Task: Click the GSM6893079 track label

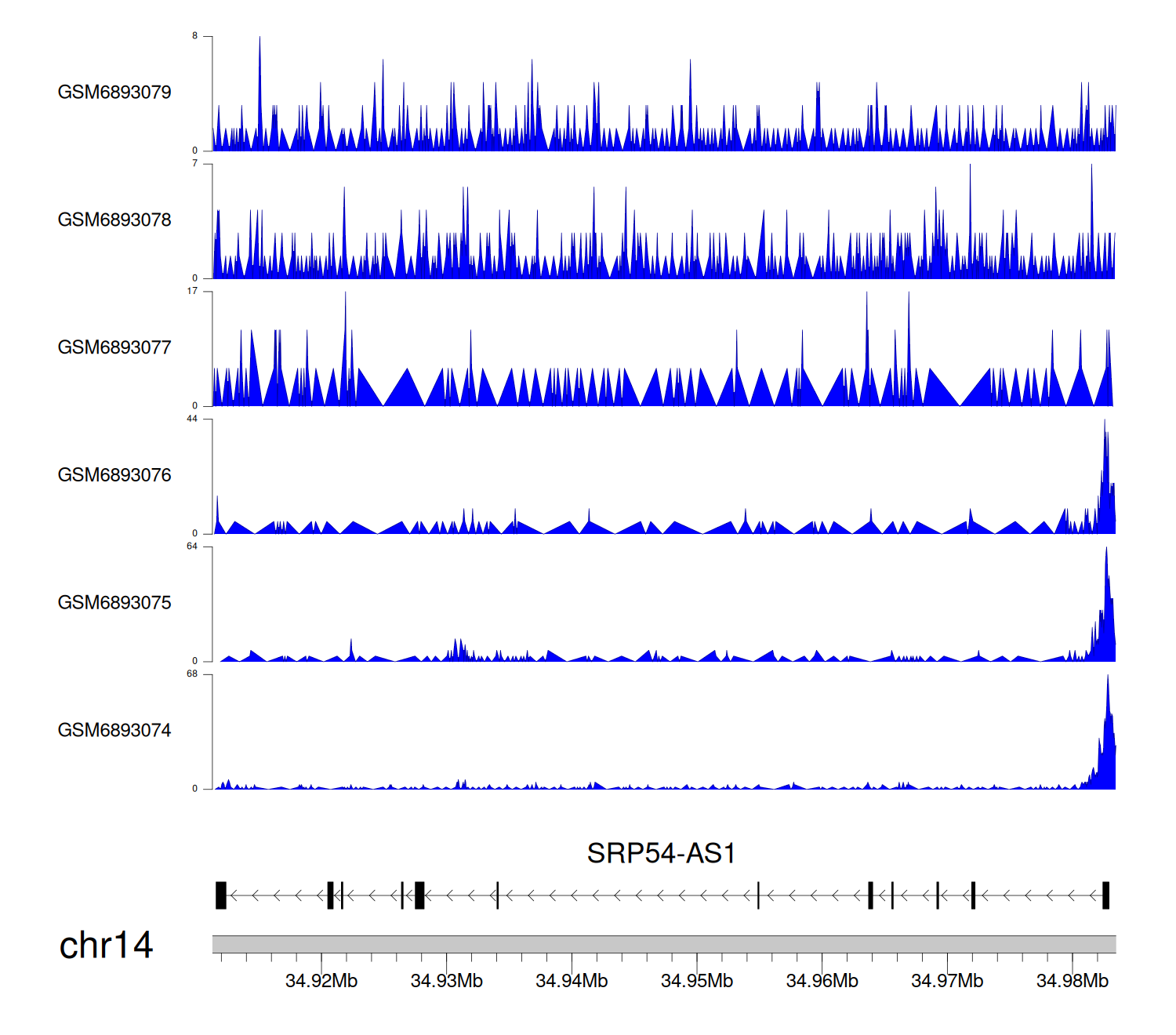Action: (x=114, y=93)
